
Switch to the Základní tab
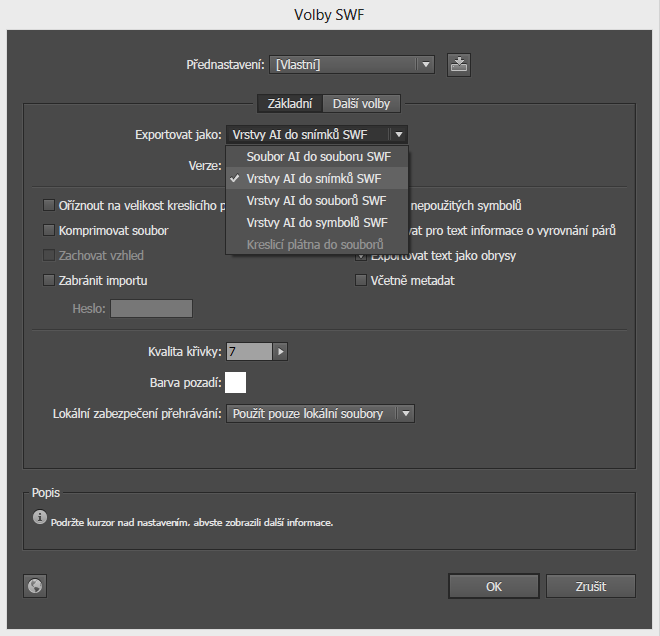(x=290, y=104)
